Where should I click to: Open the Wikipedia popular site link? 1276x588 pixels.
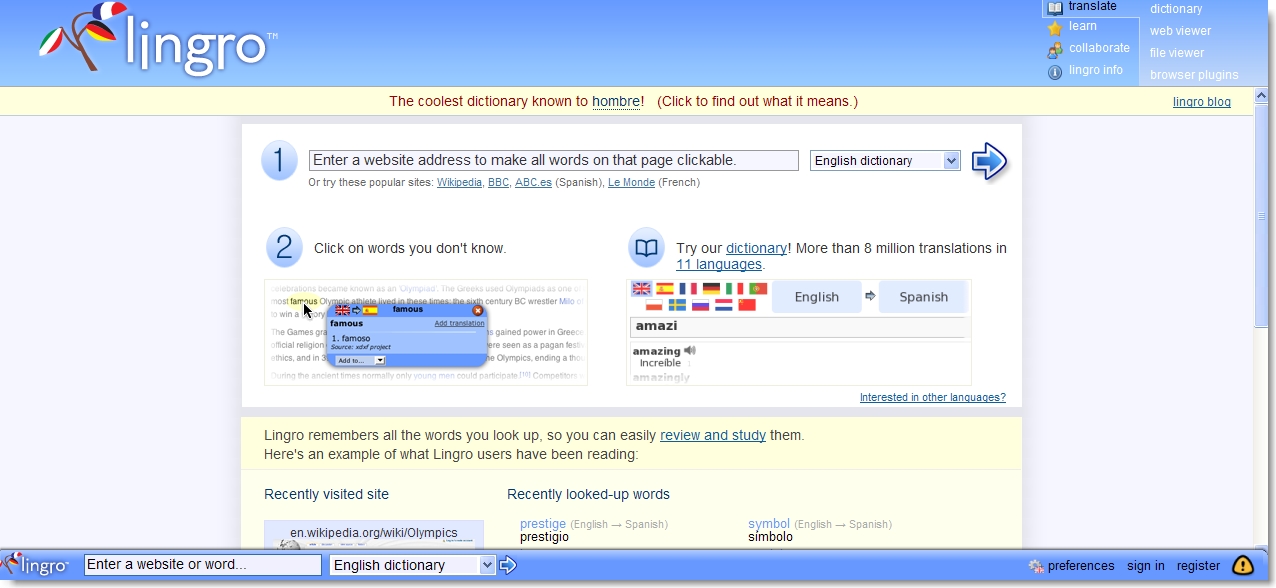459,183
